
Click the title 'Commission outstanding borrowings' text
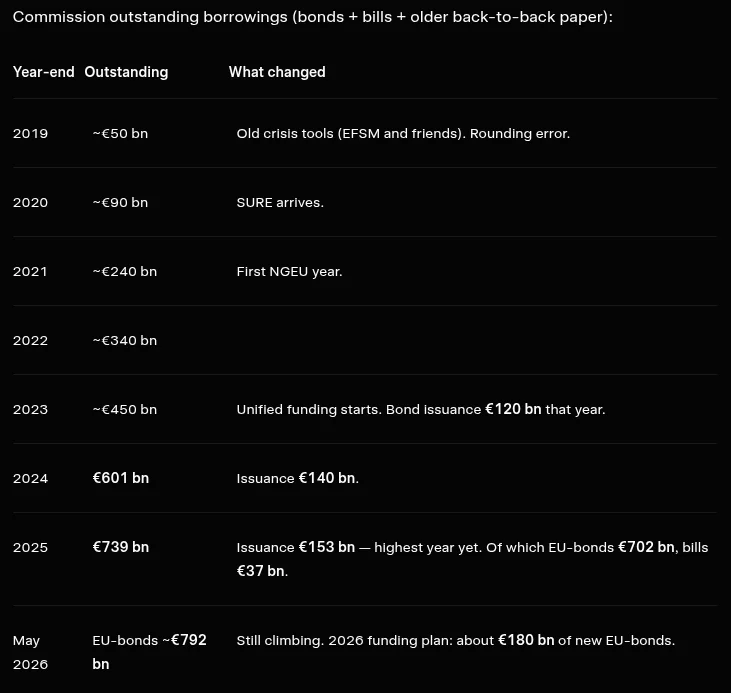(152, 17)
